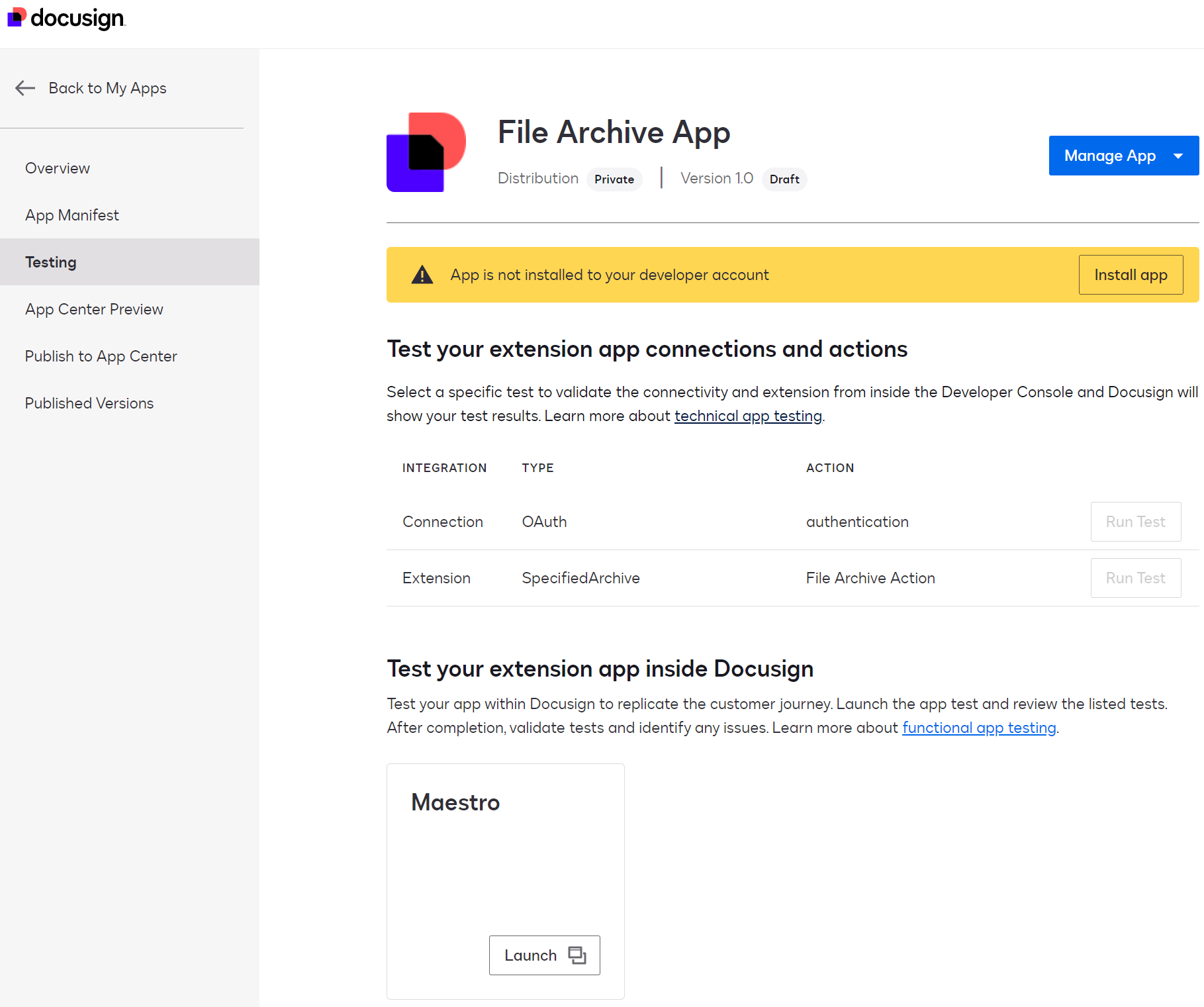Click the Connection cell in the table

443,522
